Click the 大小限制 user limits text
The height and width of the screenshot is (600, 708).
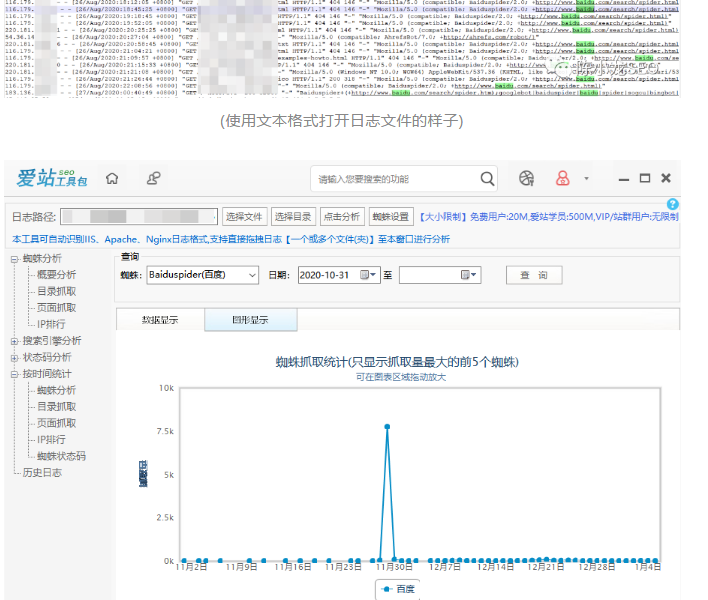coord(548,217)
